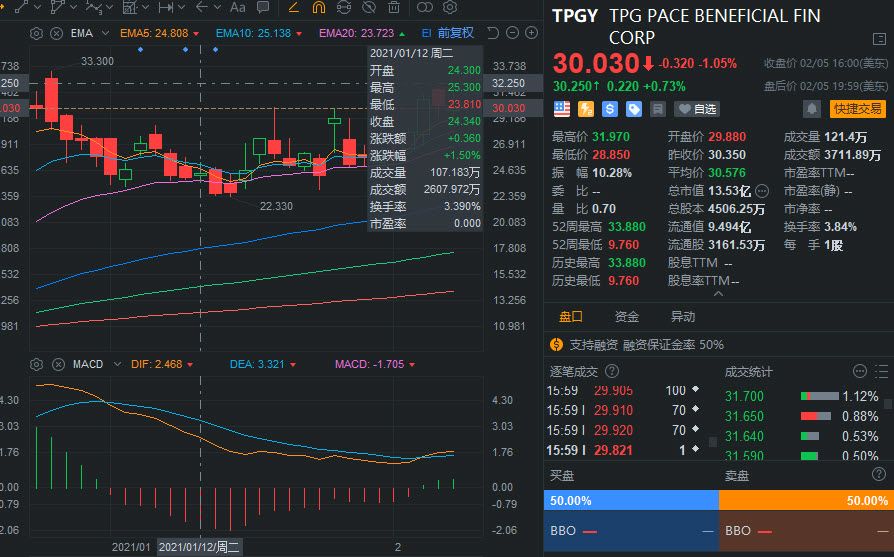The height and width of the screenshot is (557, 894).
Task: Click 前复权 adjustment mode button
Action: (x=456, y=33)
